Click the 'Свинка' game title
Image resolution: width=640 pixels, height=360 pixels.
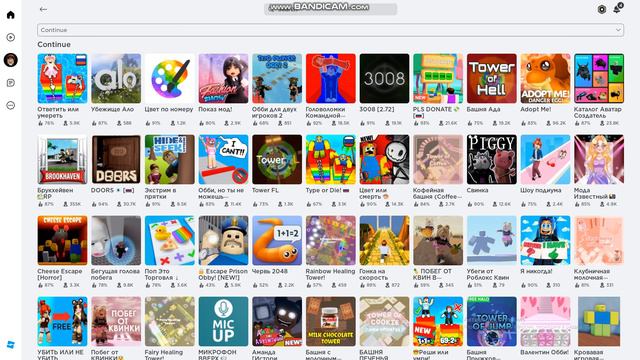coord(477,190)
